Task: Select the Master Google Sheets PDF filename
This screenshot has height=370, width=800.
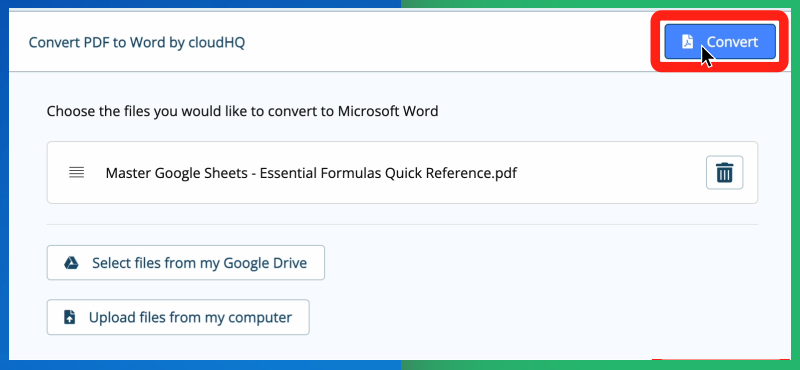Action: pyautogui.click(x=311, y=173)
